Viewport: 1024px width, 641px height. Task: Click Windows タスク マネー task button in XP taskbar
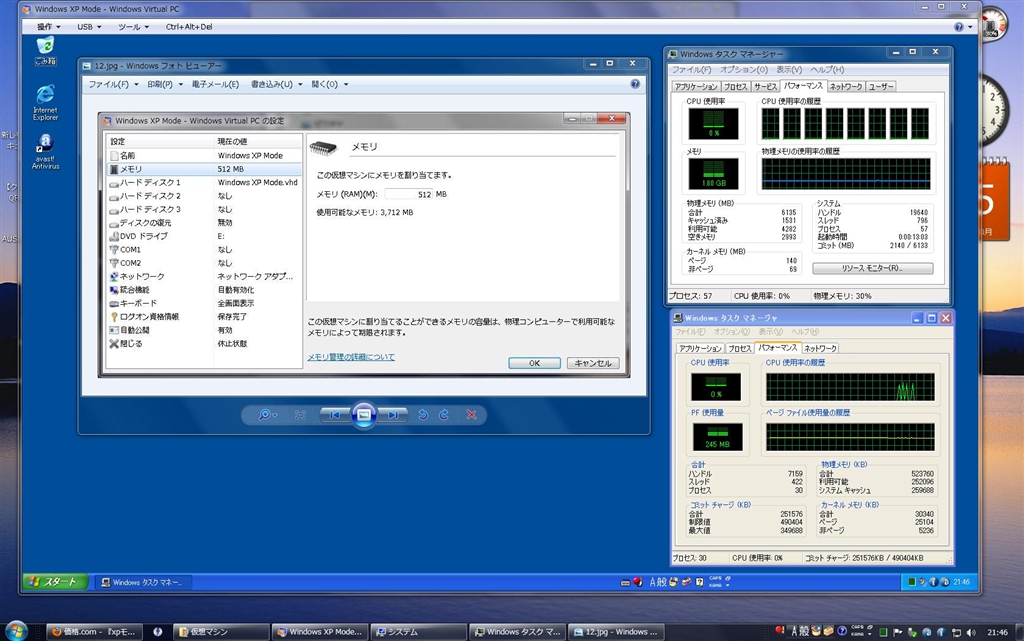click(x=143, y=582)
